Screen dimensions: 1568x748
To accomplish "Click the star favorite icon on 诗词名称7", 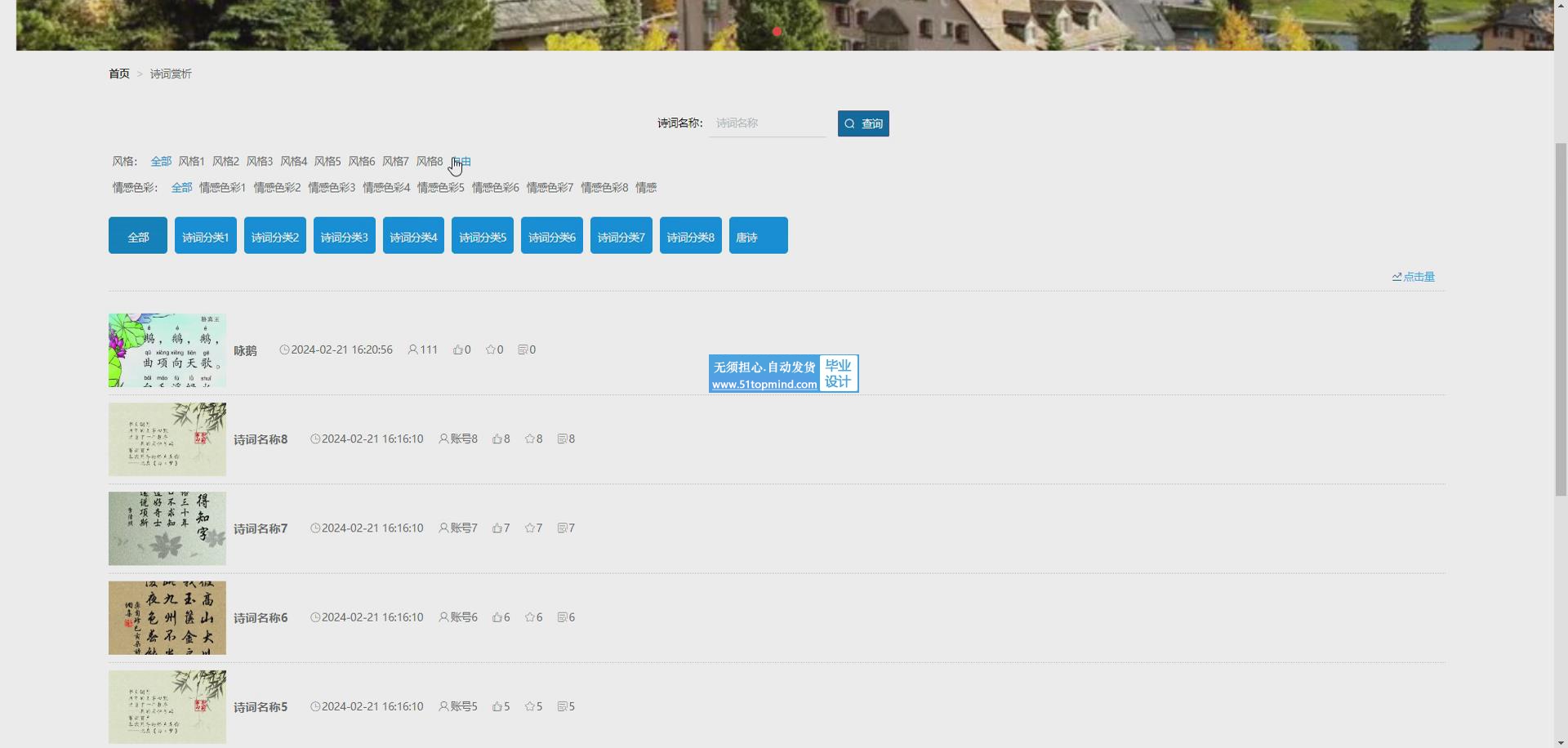I will 529,528.
